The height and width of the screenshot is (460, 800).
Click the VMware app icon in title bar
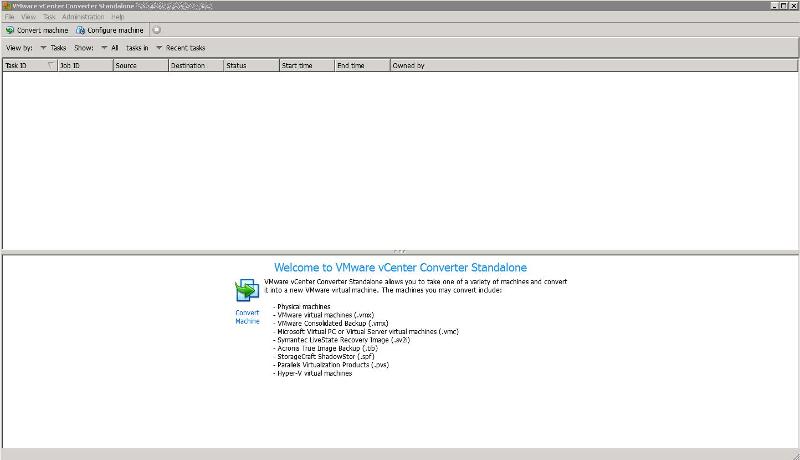[x=6, y=6]
